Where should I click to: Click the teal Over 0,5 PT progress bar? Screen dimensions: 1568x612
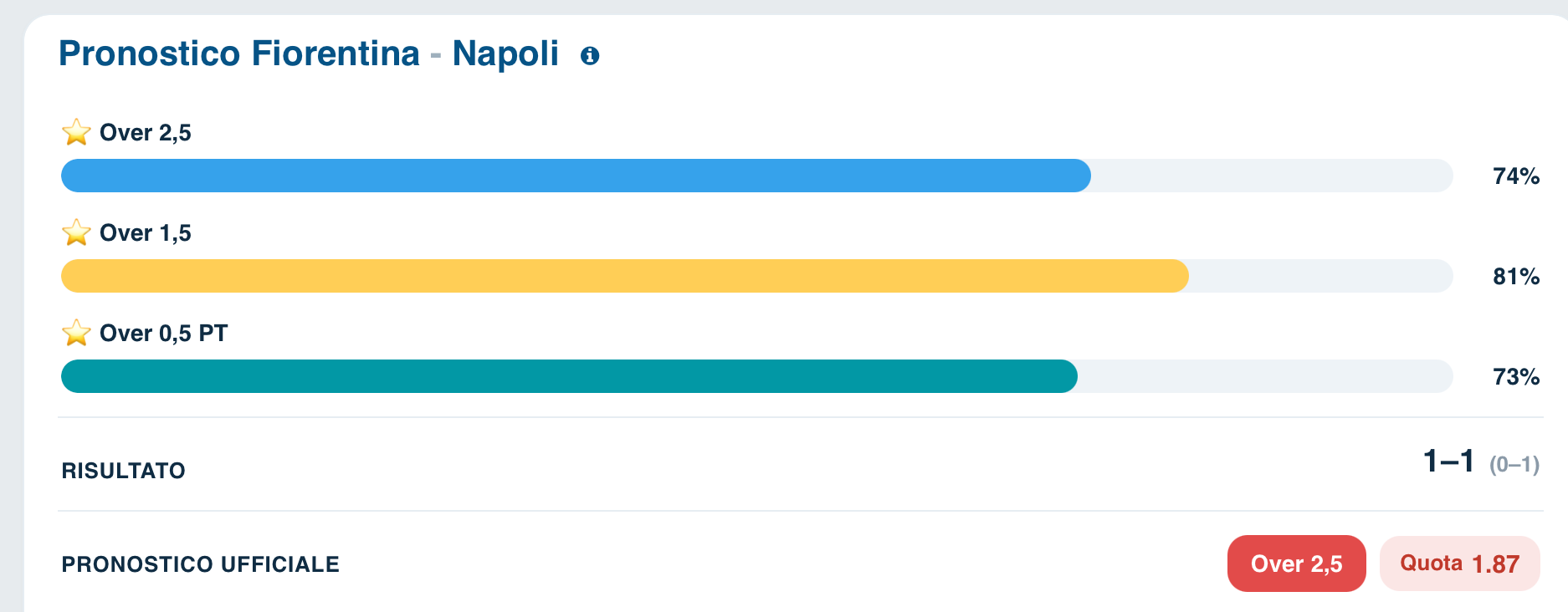click(x=757, y=376)
